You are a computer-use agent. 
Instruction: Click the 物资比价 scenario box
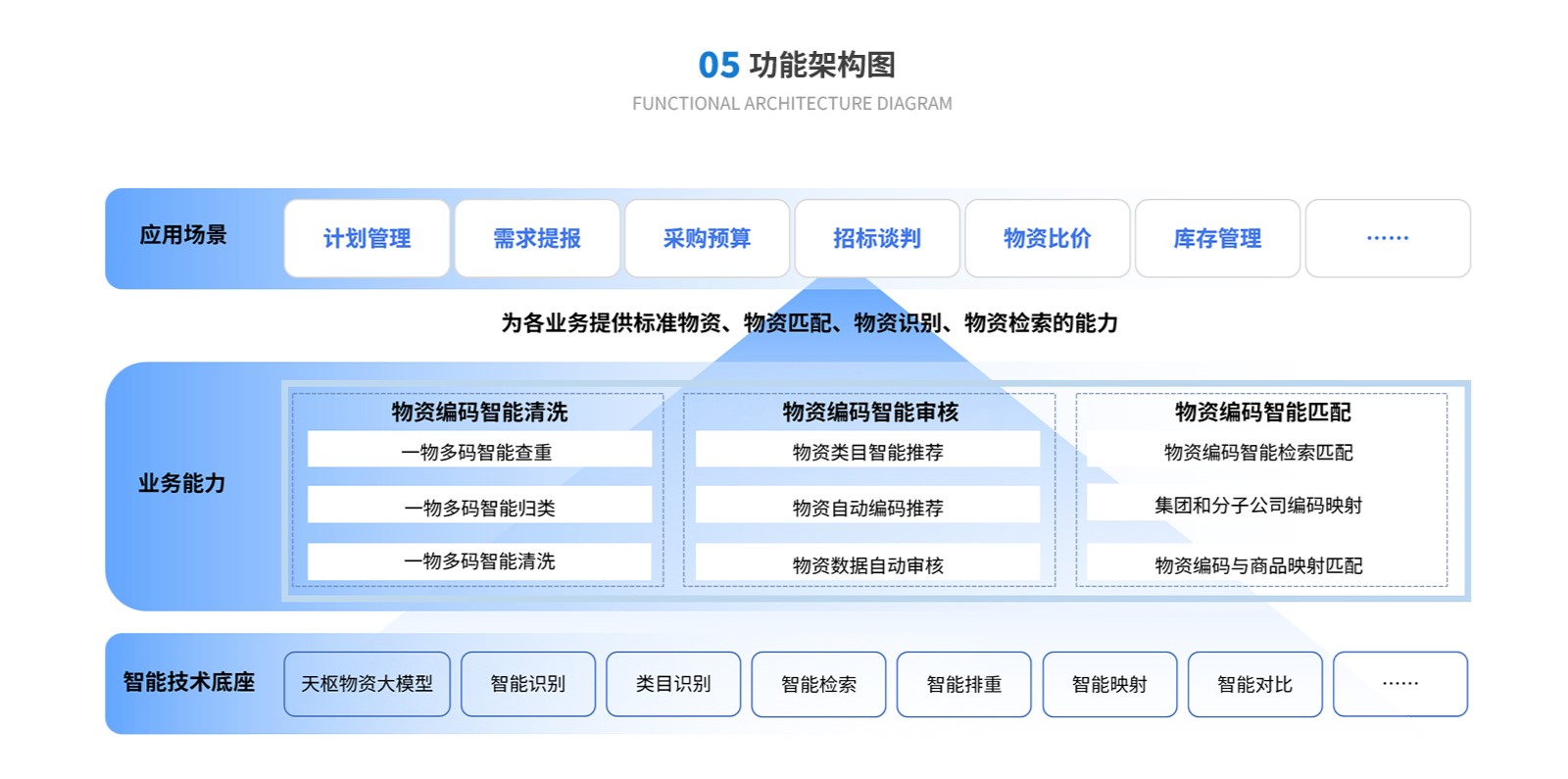tap(1047, 238)
